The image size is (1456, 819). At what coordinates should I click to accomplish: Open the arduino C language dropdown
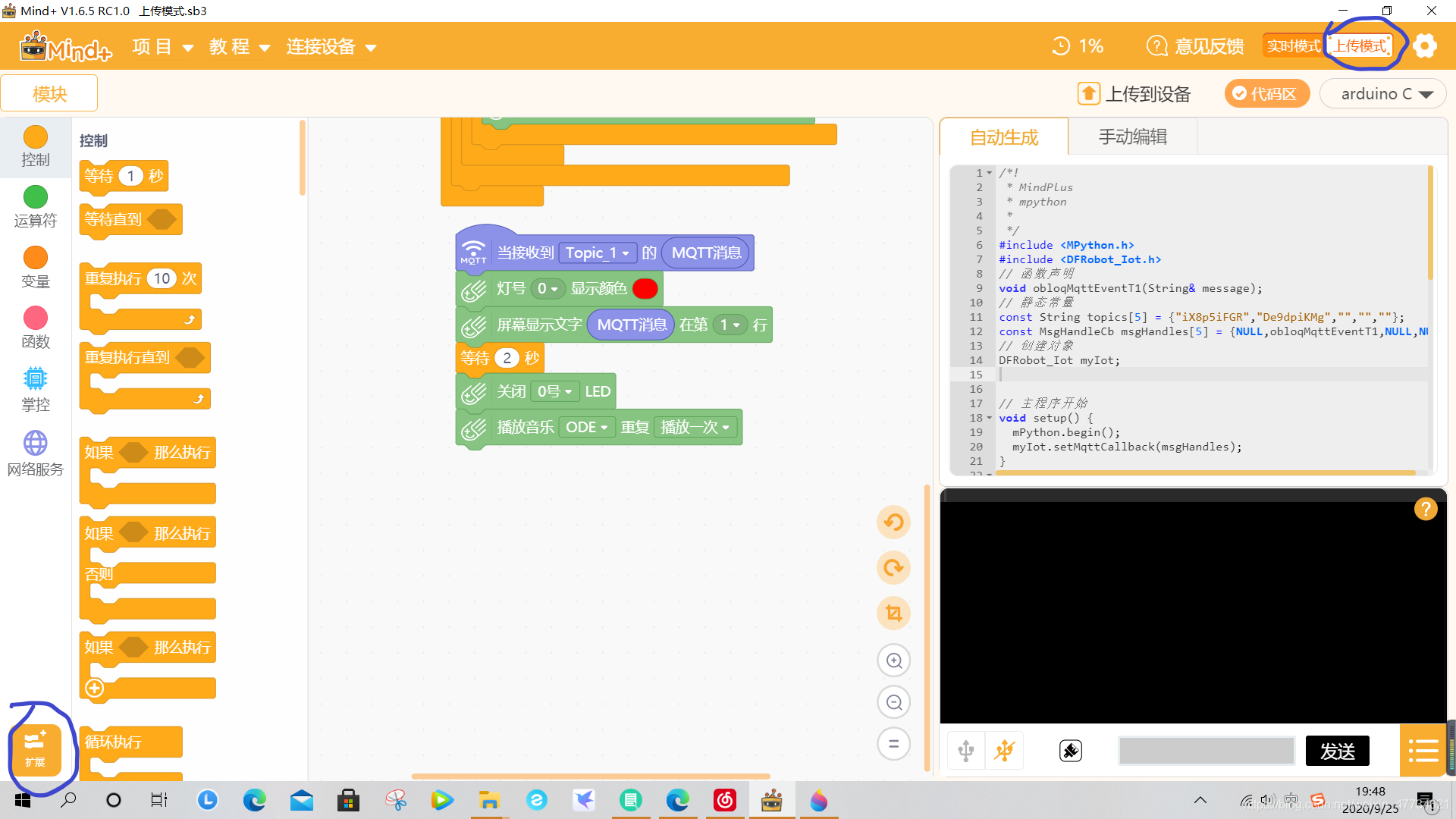[1383, 93]
